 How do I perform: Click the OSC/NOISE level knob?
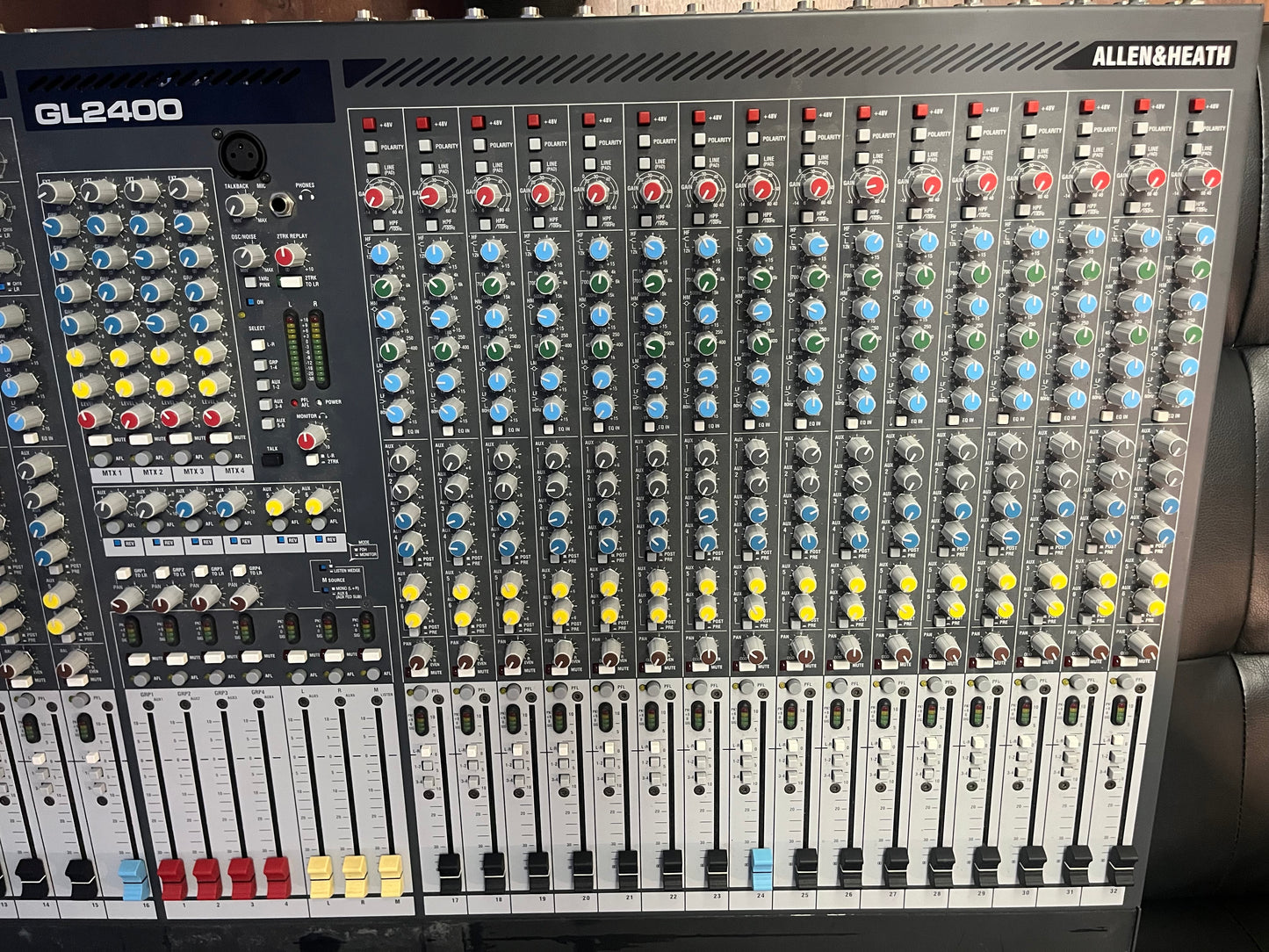click(x=248, y=256)
